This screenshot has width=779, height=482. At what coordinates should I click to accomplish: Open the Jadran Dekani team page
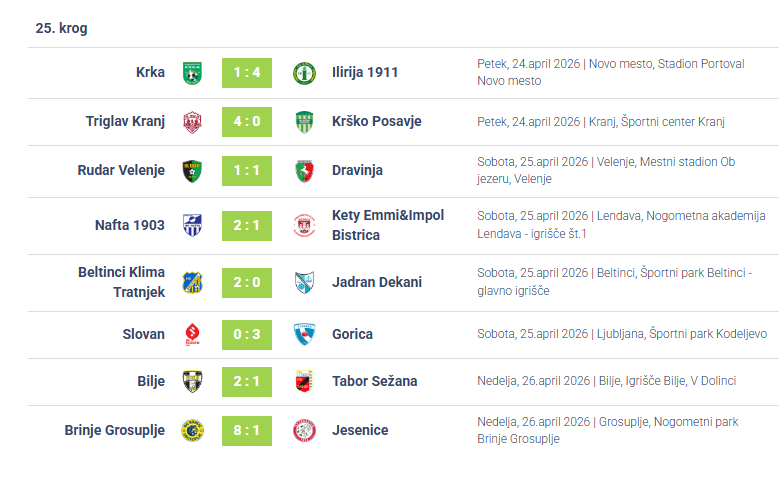pos(376,282)
